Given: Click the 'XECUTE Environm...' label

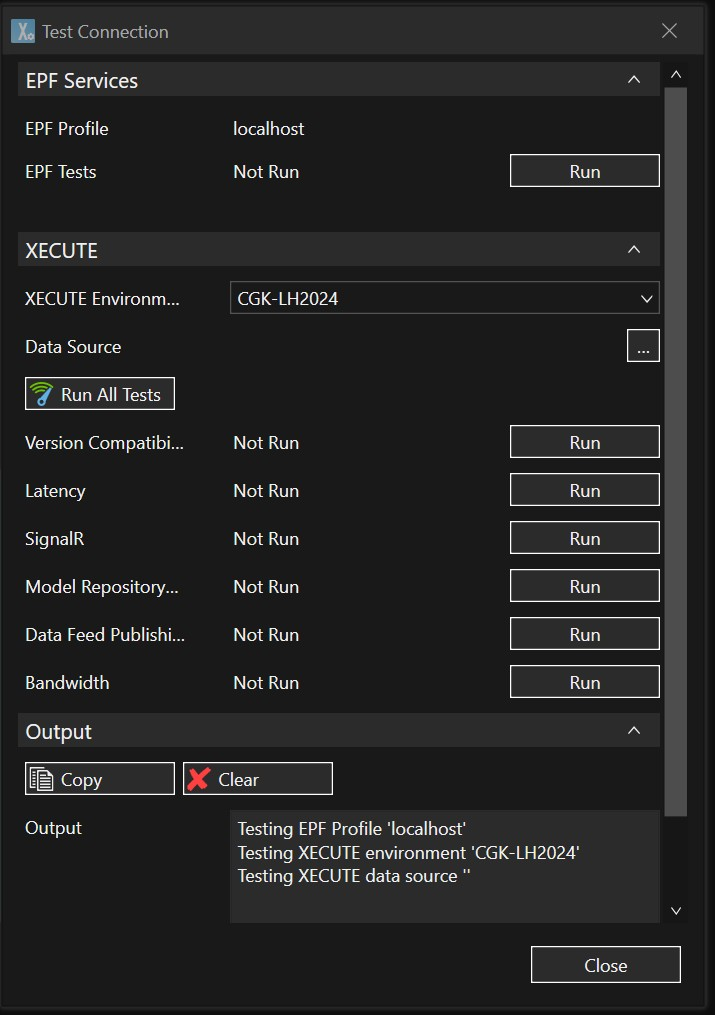Looking at the screenshot, I should [102, 298].
